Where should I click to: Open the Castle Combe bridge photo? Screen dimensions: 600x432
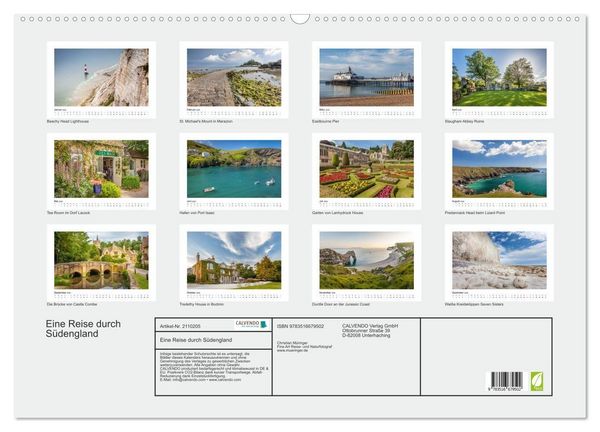pos(101,260)
